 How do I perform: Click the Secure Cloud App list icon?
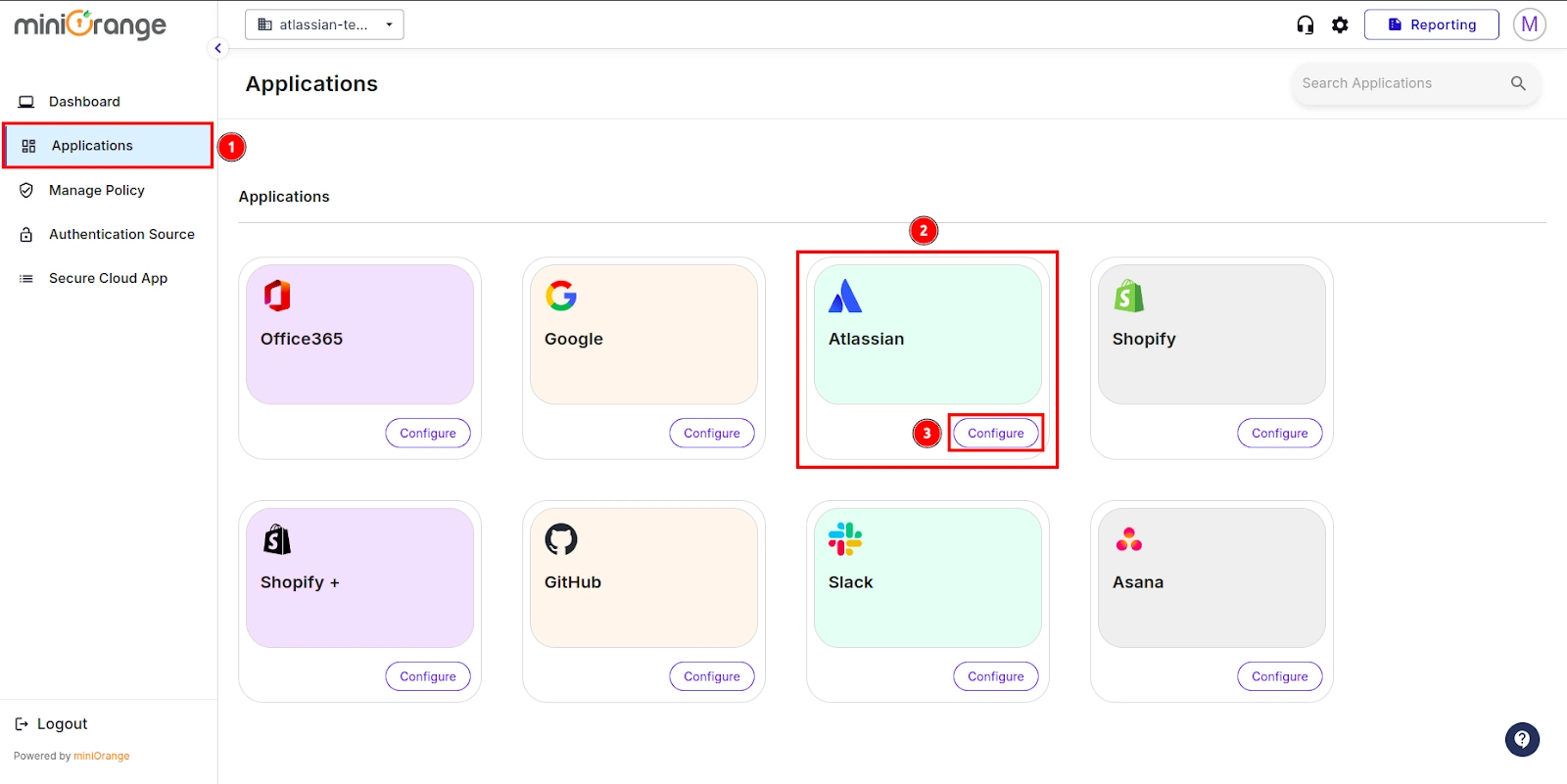pos(26,279)
